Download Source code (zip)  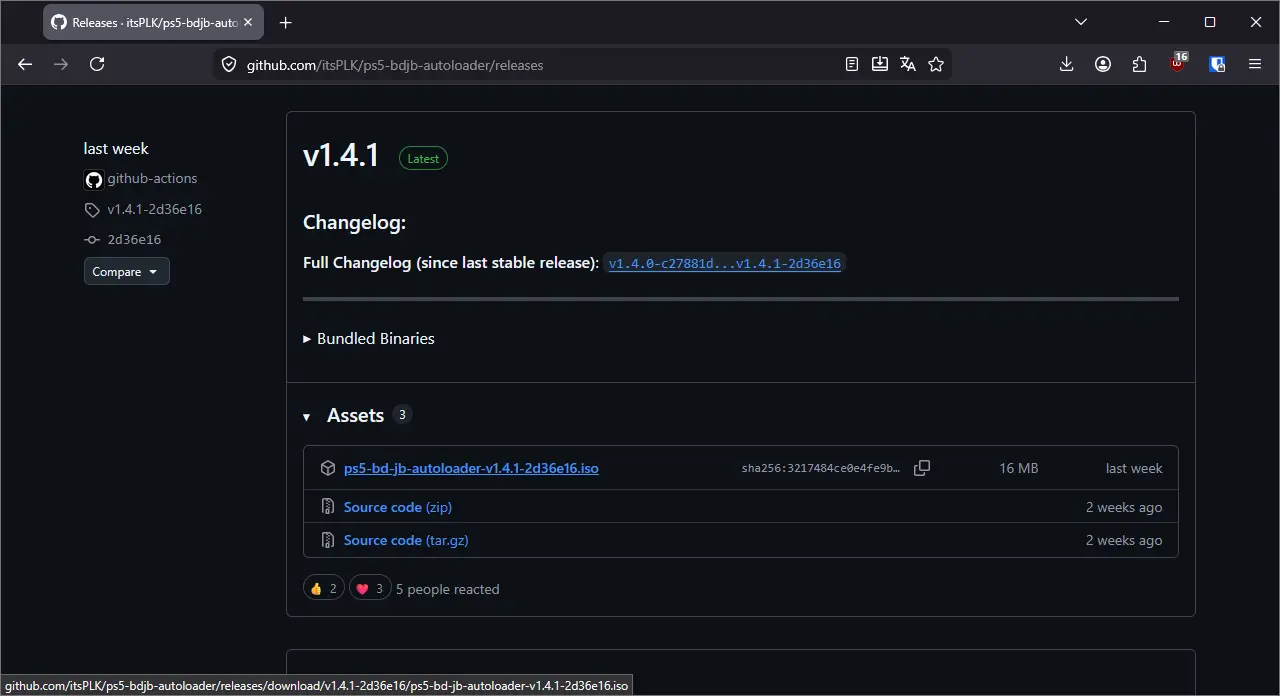point(398,507)
